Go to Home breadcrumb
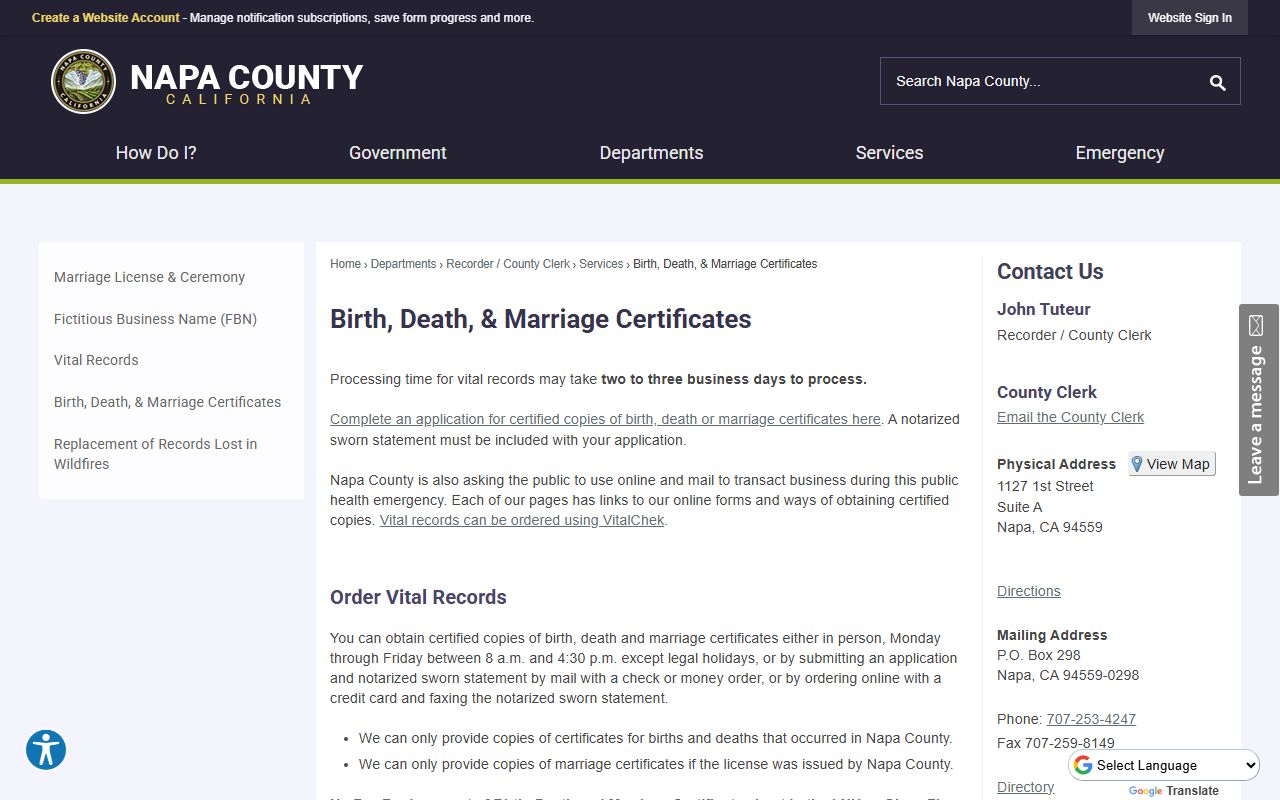 tap(345, 264)
